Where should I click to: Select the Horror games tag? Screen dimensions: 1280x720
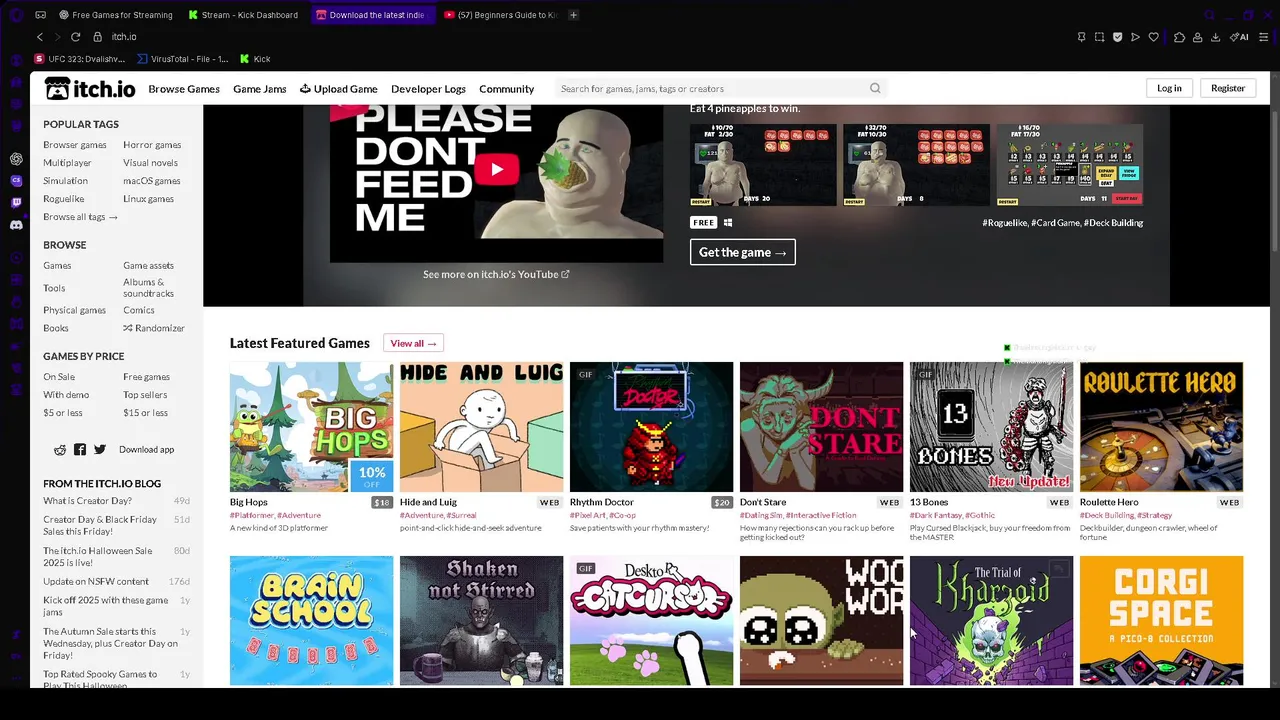click(152, 145)
